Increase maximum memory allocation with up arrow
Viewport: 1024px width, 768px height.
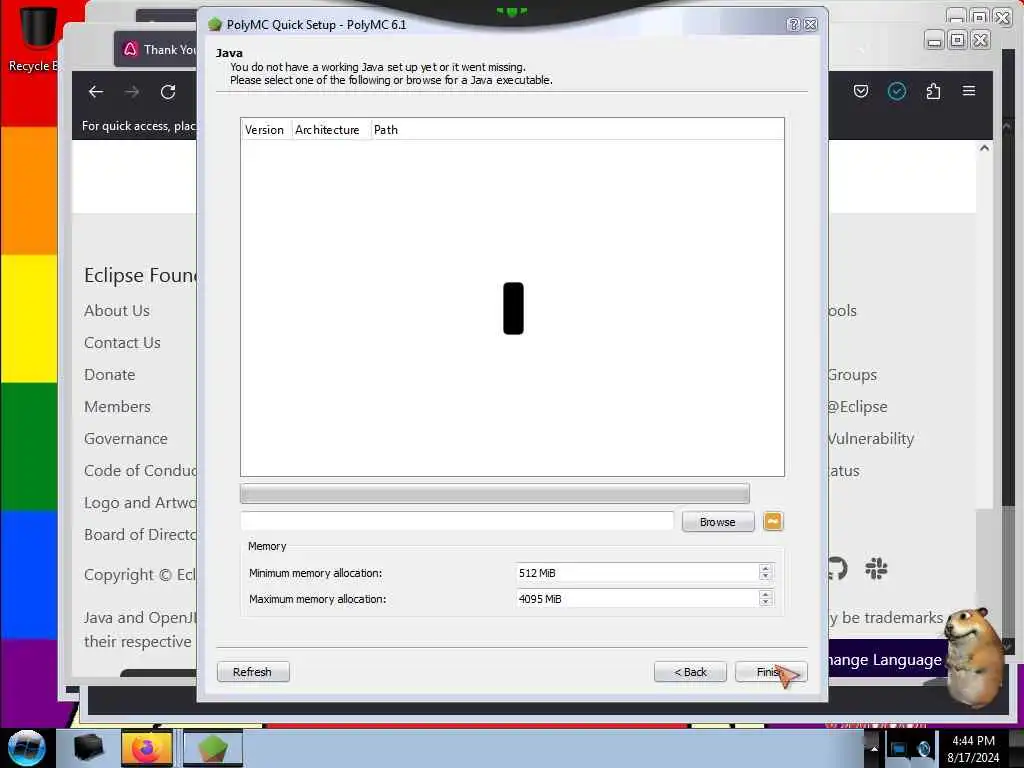[x=765, y=594]
